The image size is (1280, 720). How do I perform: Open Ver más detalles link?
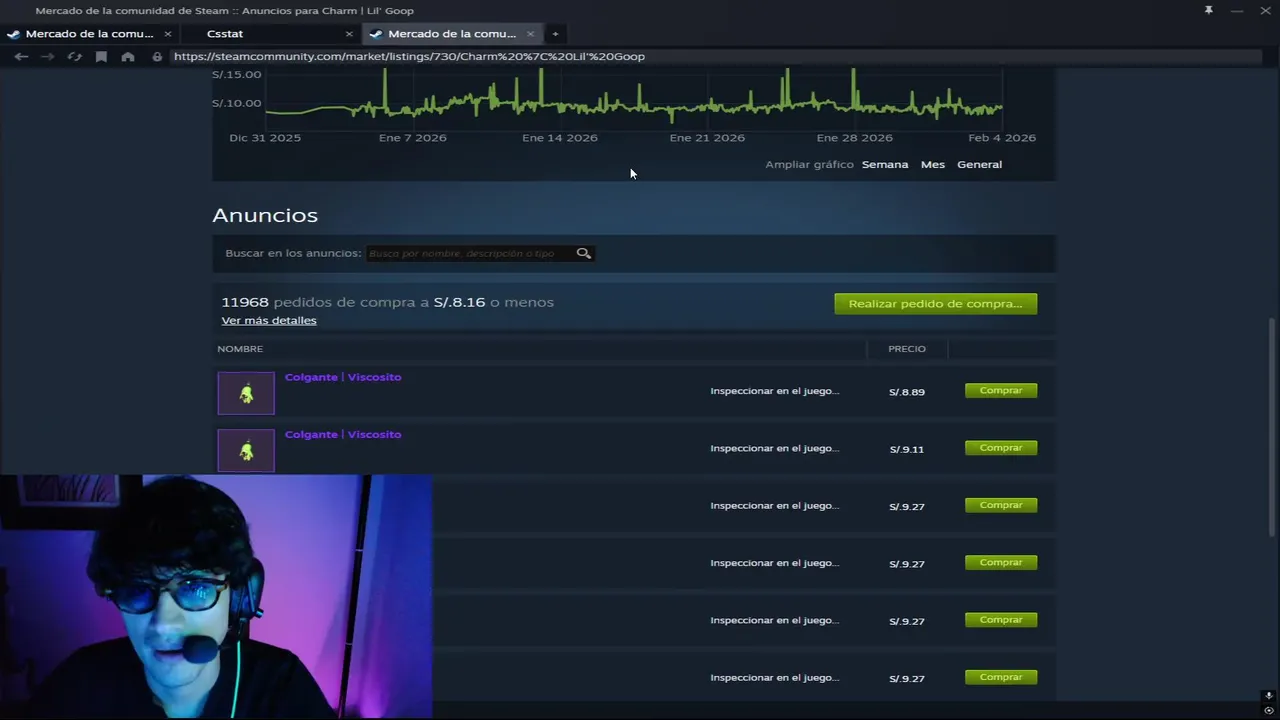[x=269, y=320]
